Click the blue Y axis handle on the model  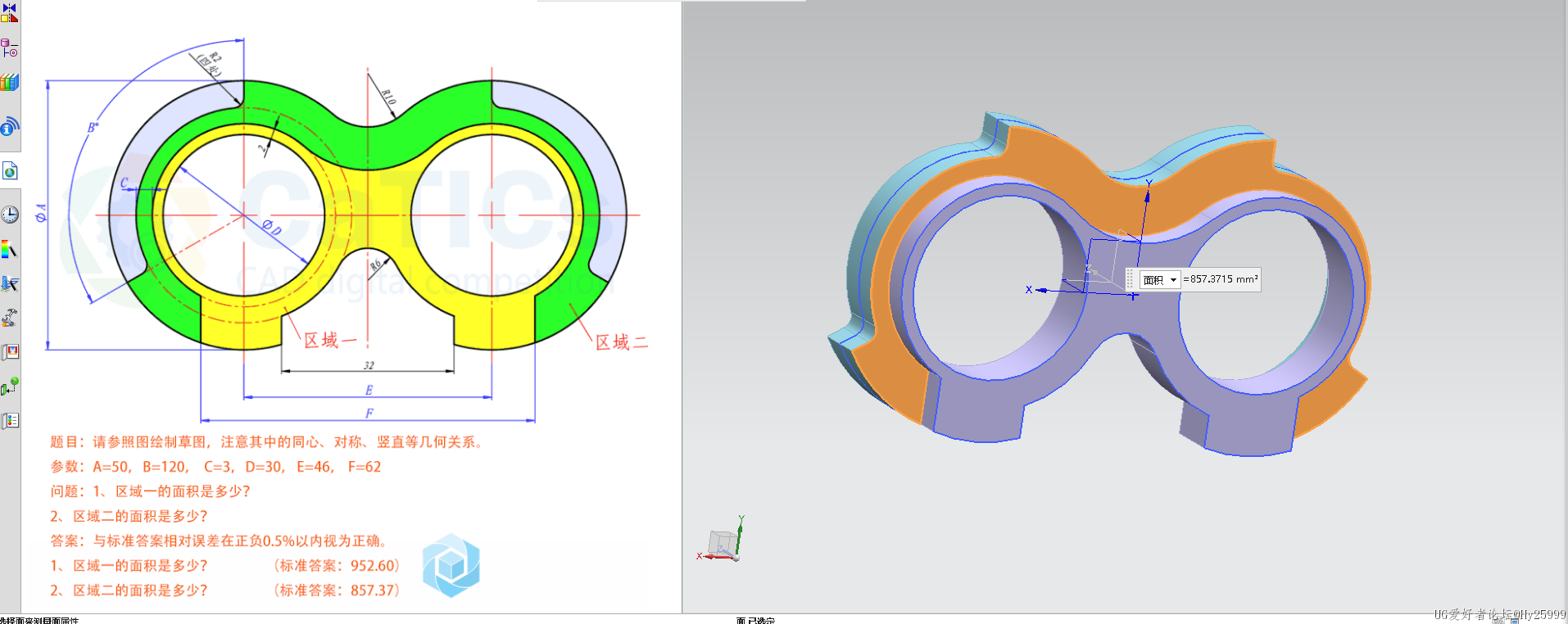[x=1148, y=195]
